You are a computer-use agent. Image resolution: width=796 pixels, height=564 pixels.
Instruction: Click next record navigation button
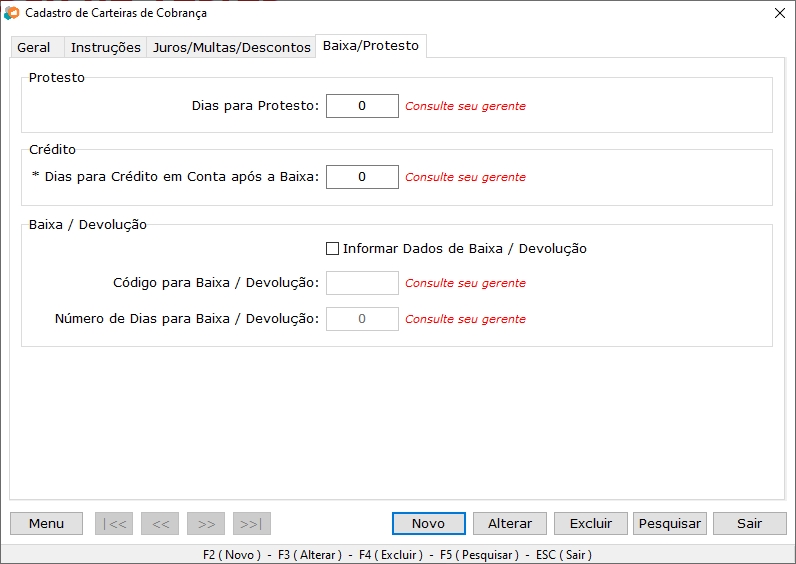coord(205,523)
